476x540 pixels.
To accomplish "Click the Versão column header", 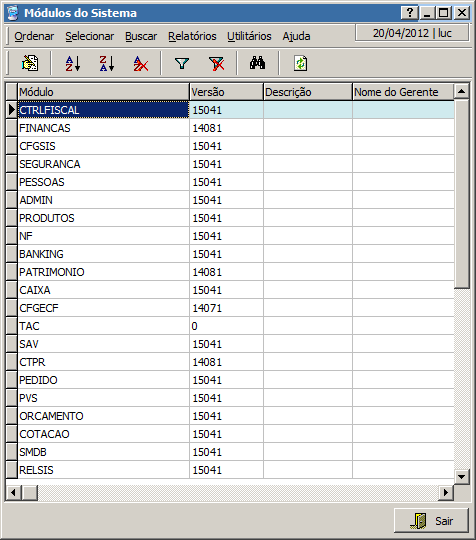I will point(226,92).
